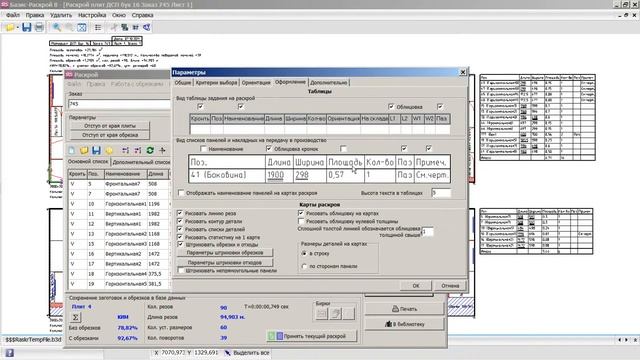This screenshot has width=640, height=360.
Task: Switch to the Общие tab in Параметры
Action: coord(183,83)
